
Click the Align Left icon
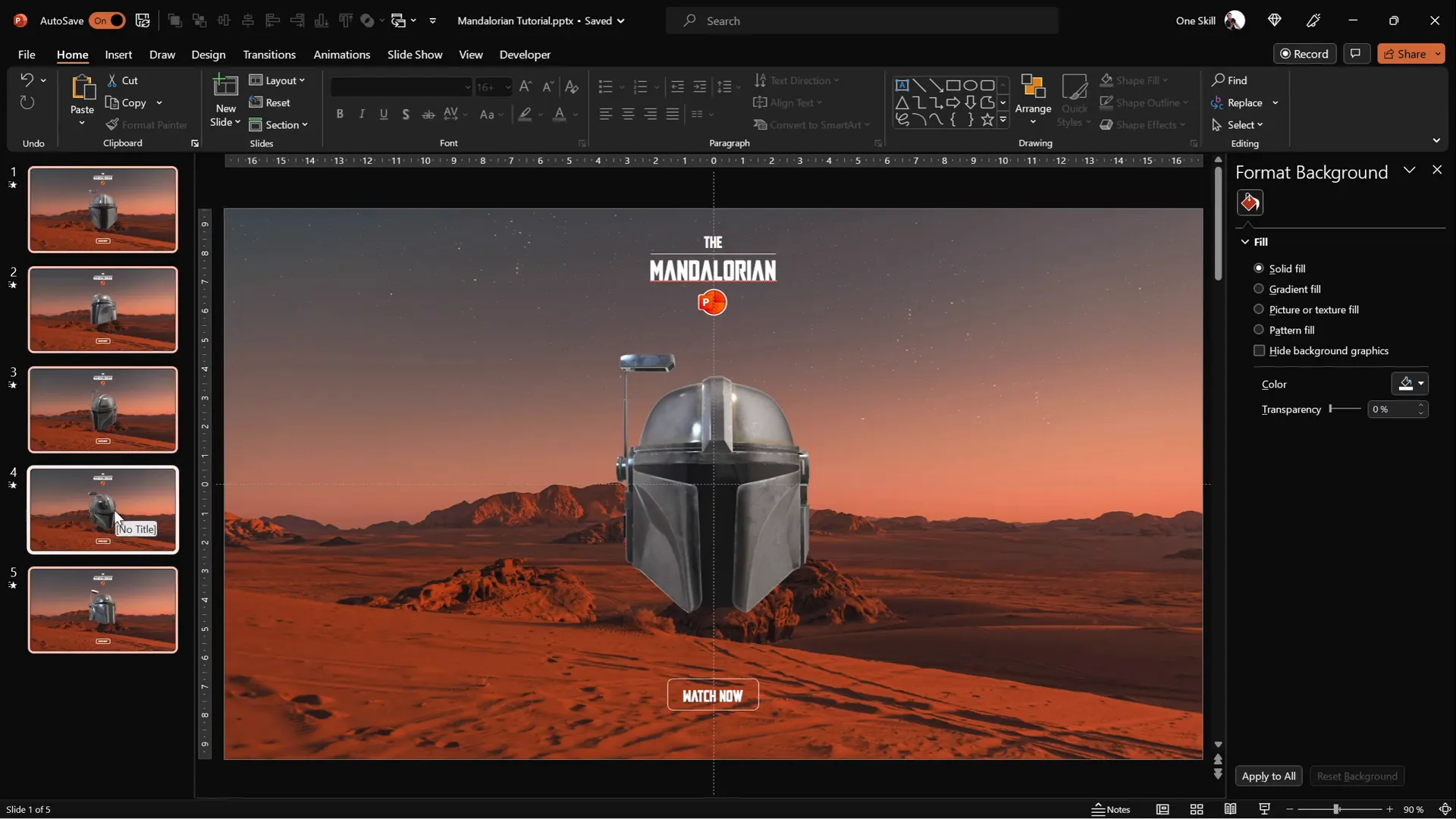click(x=605, y=114)
